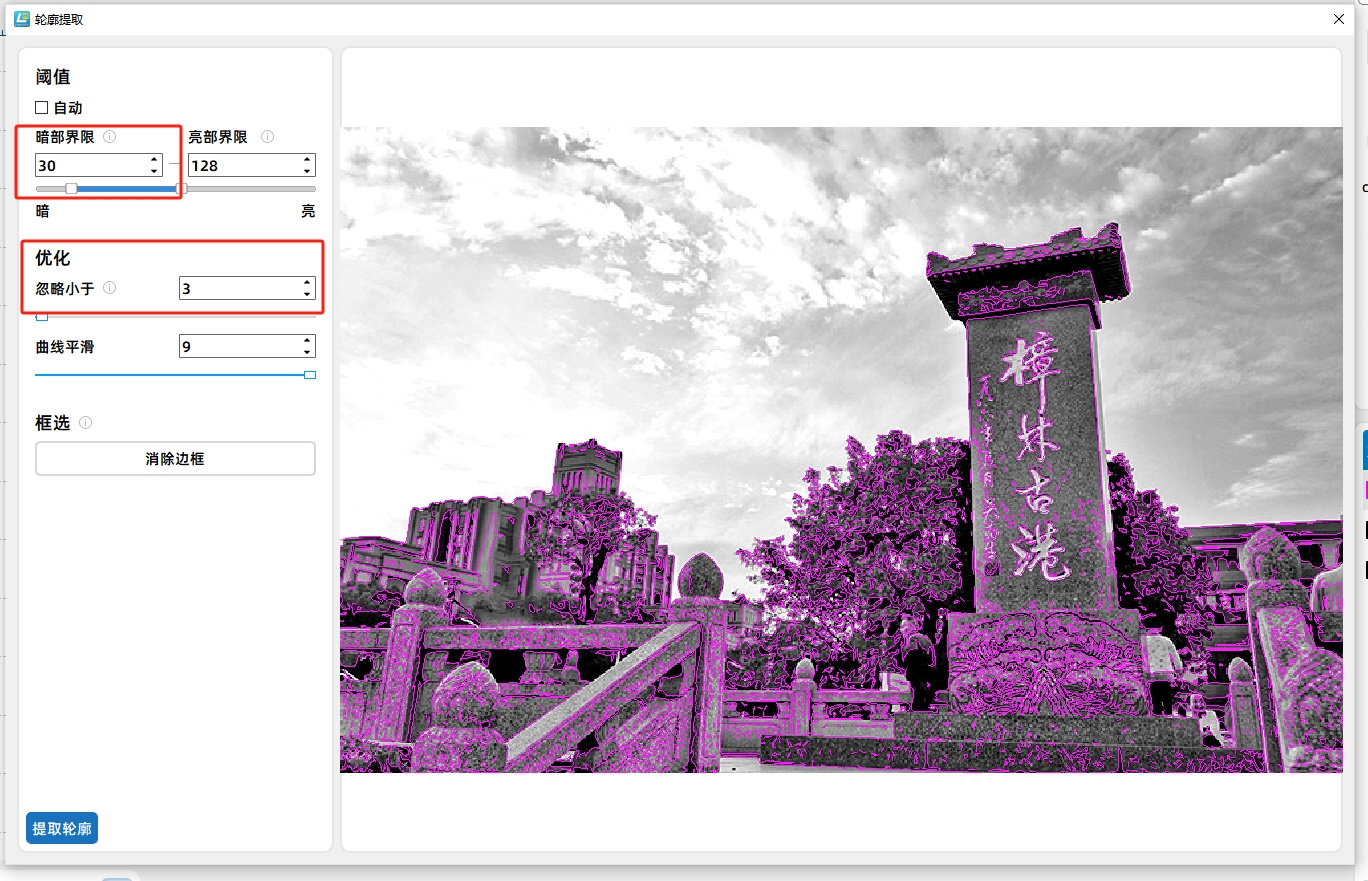The image size is (1368, 881).
Task: Increase 暗部界限 value with up arrow
Action: (154, 160)
